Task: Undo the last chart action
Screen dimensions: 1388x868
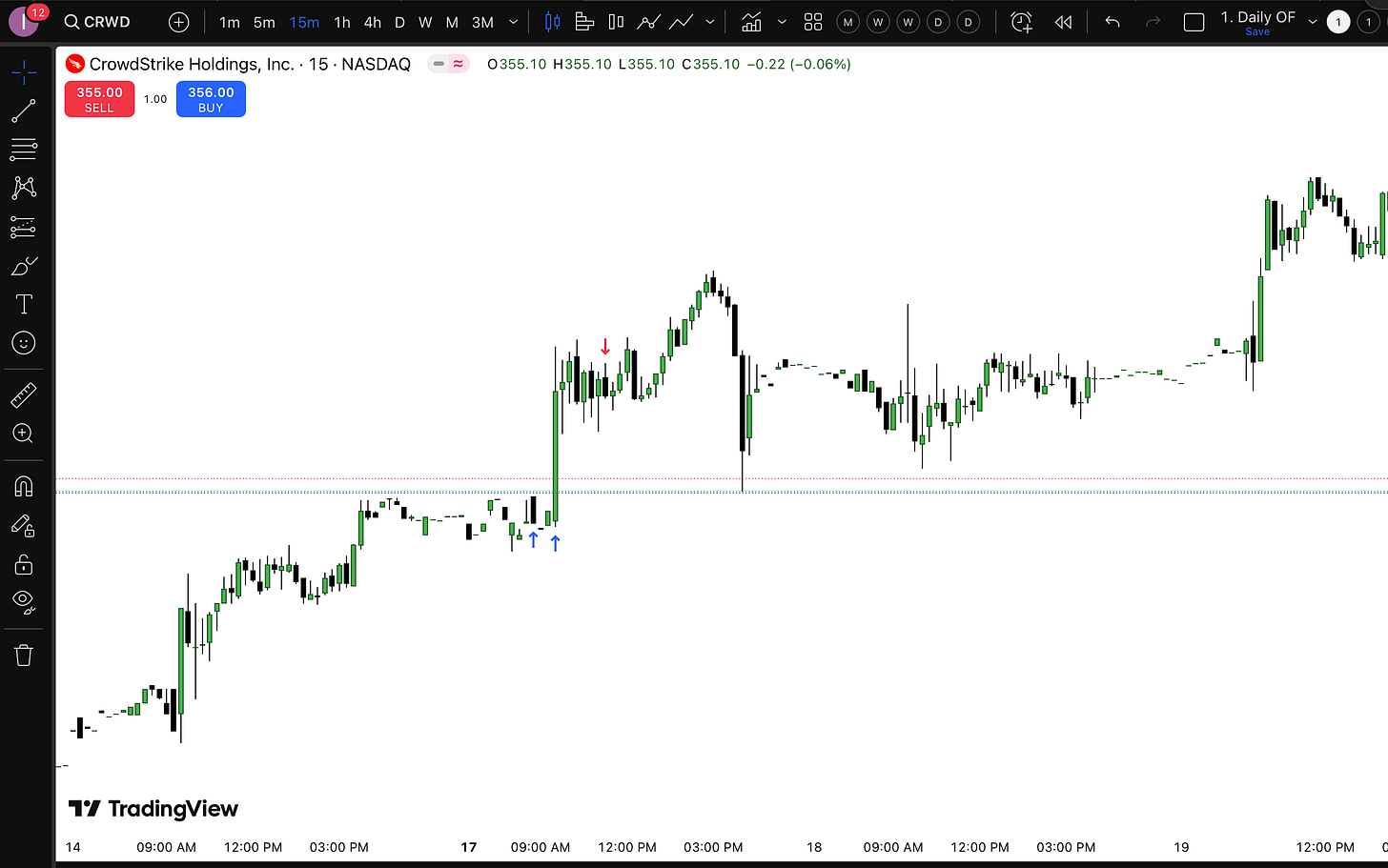Action: tap(1112, 22)
